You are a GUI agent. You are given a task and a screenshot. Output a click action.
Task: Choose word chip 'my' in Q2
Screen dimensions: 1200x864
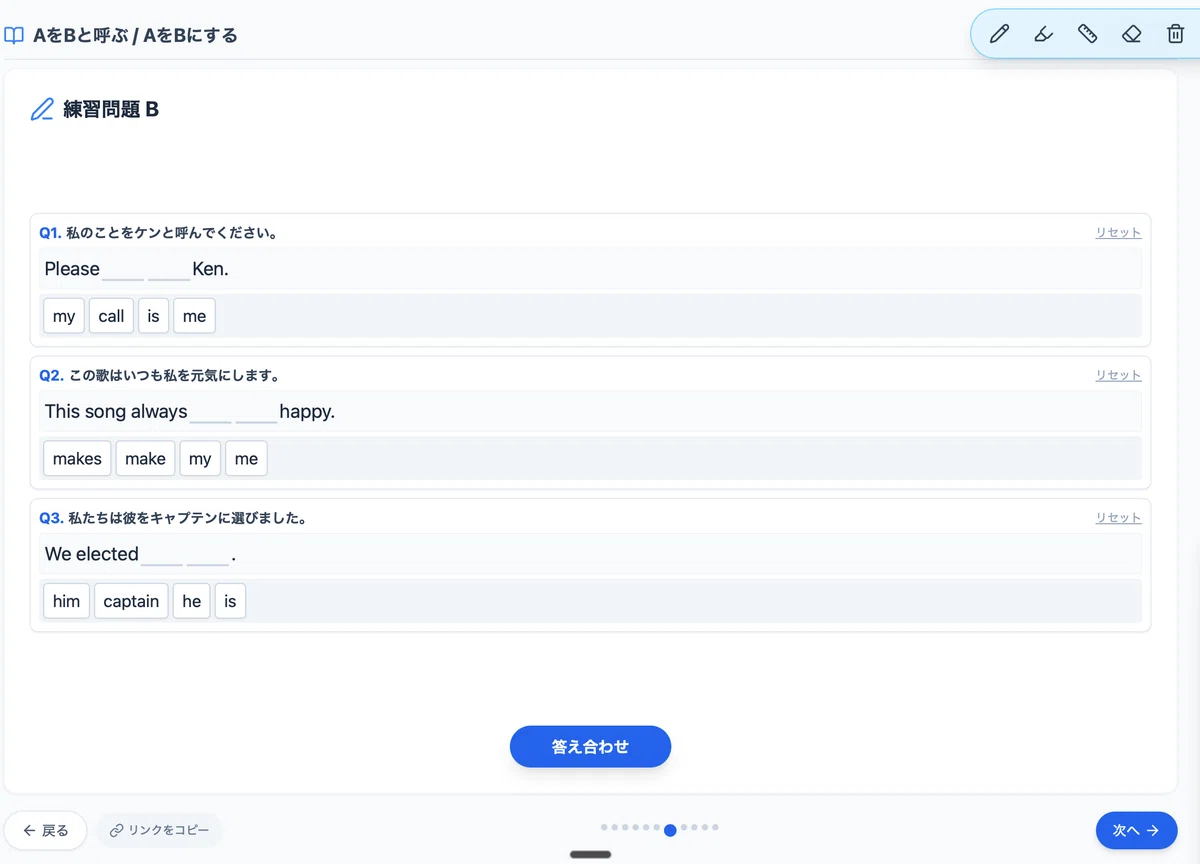click(200, 459)
